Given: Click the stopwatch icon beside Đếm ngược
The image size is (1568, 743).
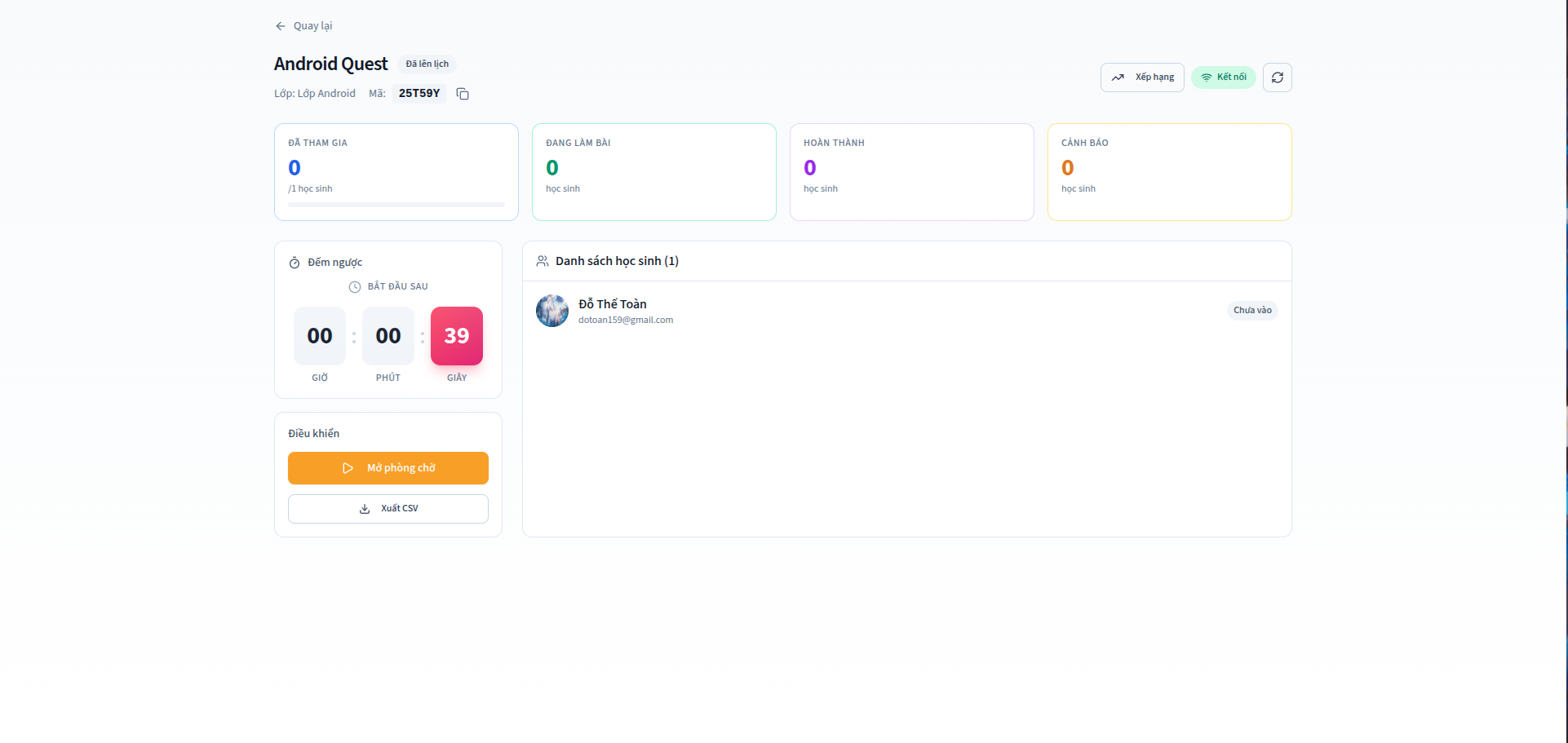Looking at the screenshot, I should [294, 262].
